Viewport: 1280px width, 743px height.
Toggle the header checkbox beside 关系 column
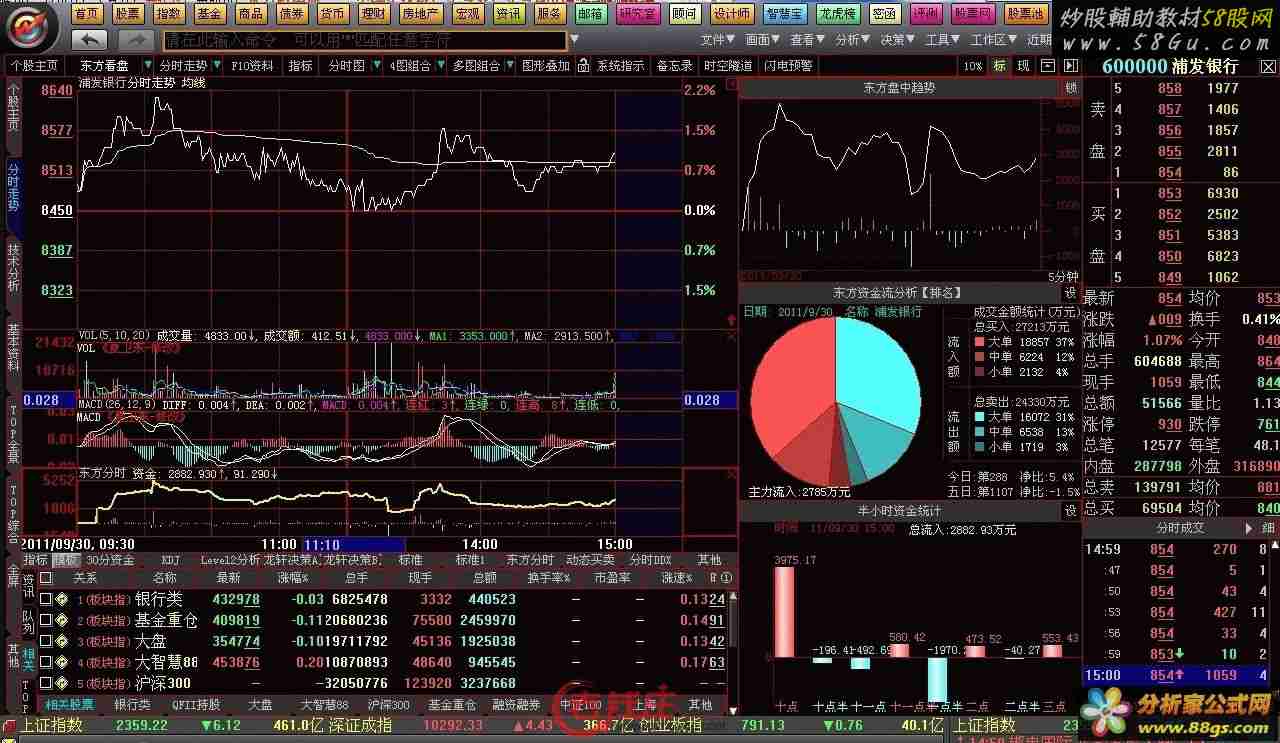(46, 577)
